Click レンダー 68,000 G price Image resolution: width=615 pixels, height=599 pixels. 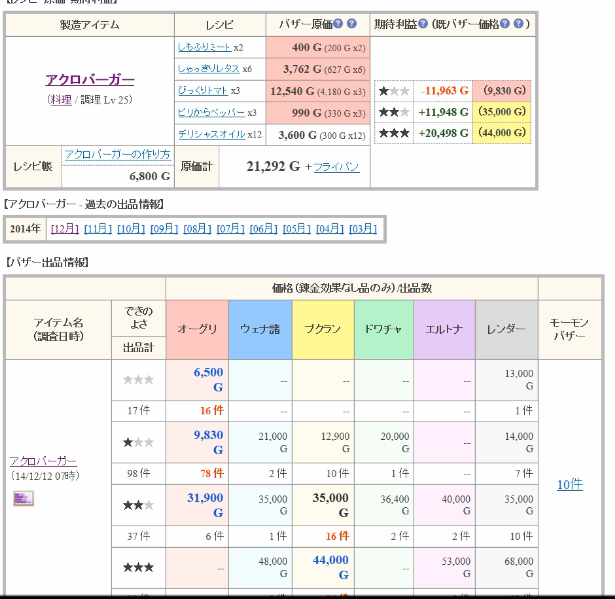pos(519,567)
